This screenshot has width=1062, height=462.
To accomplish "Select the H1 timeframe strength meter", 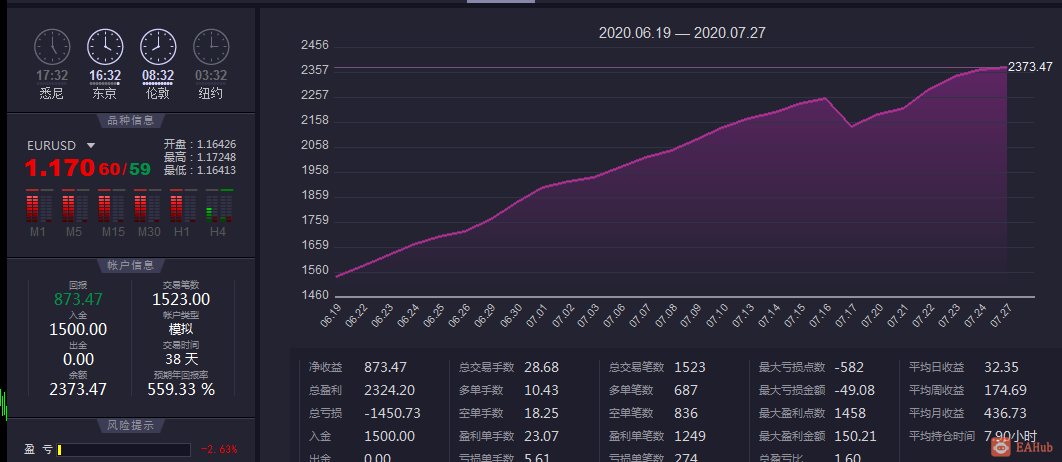I will 183,206.
